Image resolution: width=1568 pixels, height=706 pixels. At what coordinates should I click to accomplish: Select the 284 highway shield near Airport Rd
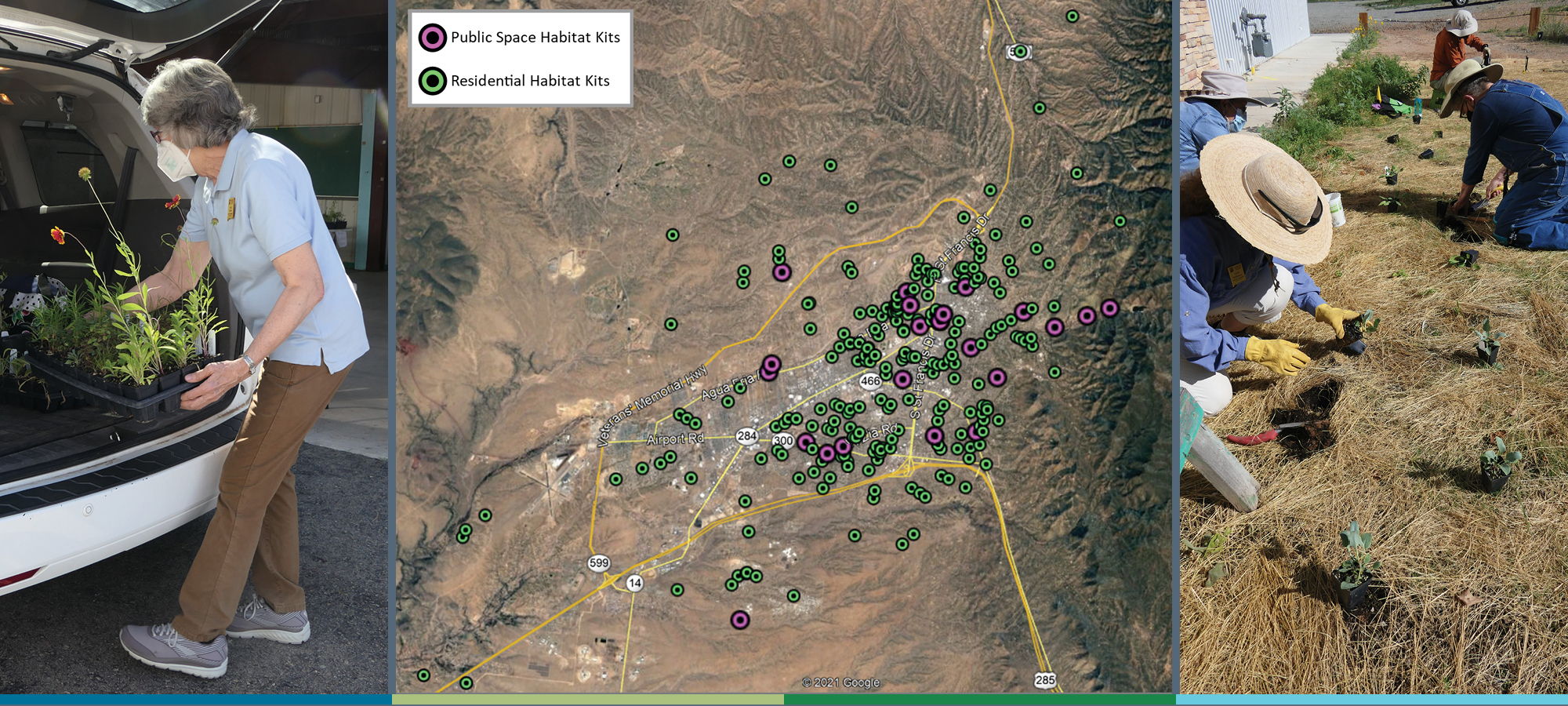748,437
